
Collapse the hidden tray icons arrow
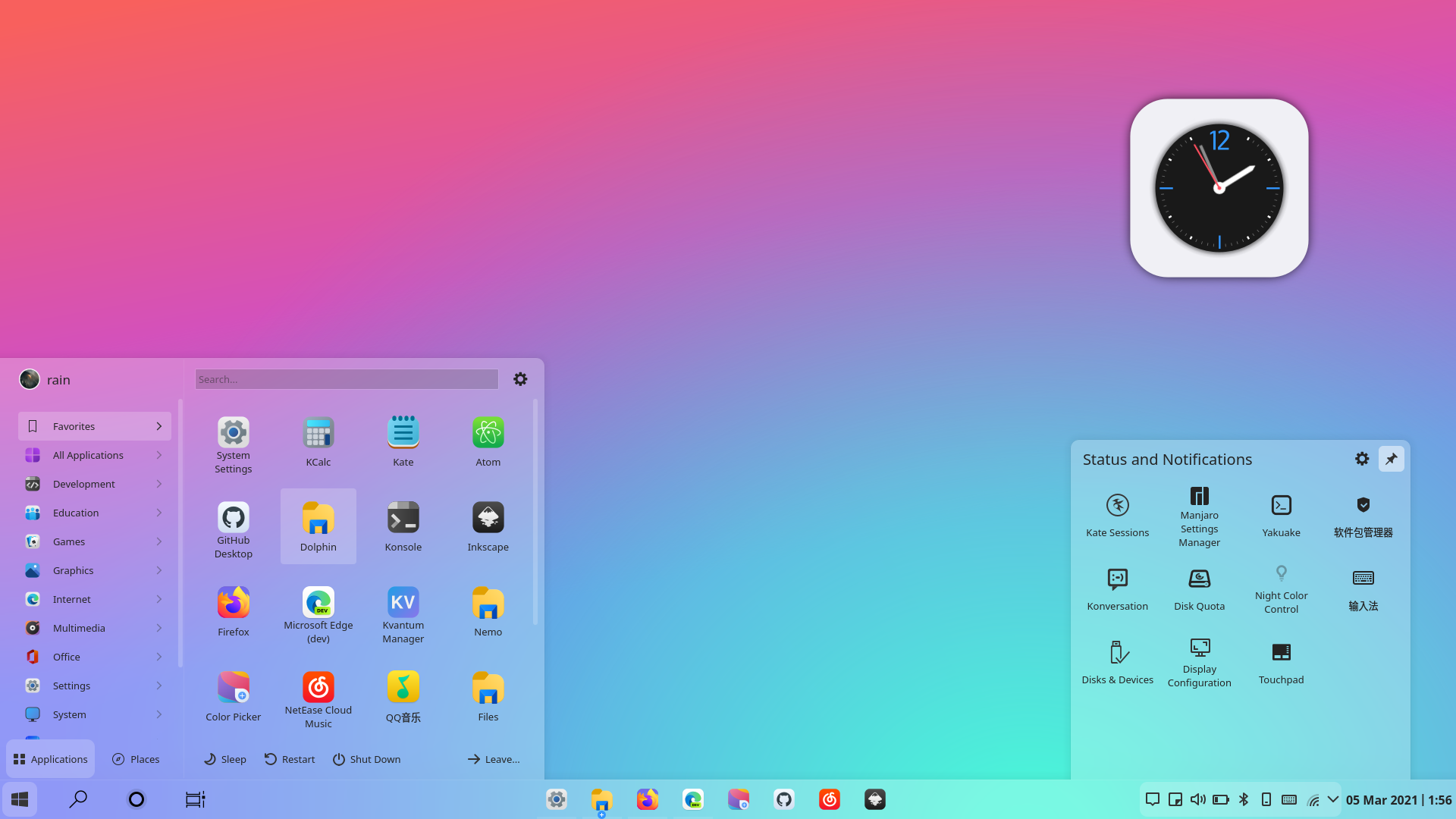[x=1332, y=799]
